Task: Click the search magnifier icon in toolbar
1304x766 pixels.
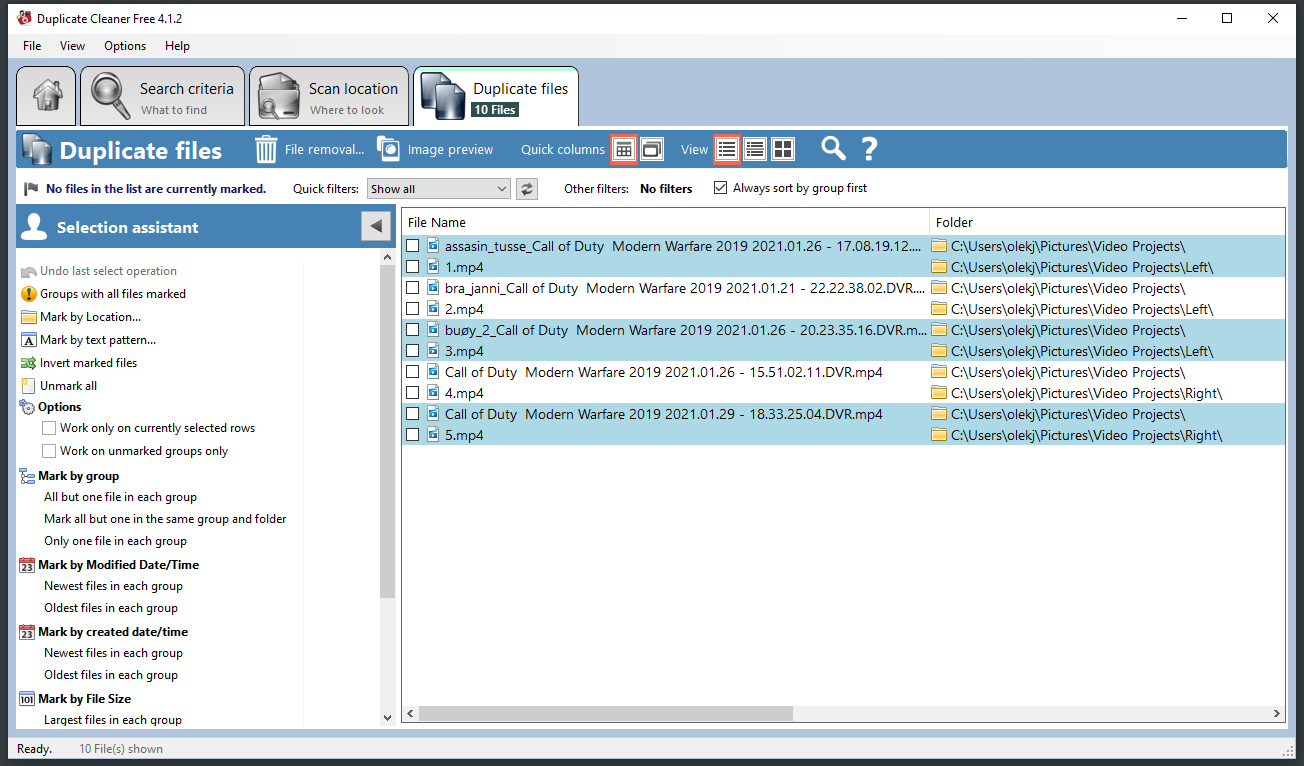Action: [x=833, y=149]
